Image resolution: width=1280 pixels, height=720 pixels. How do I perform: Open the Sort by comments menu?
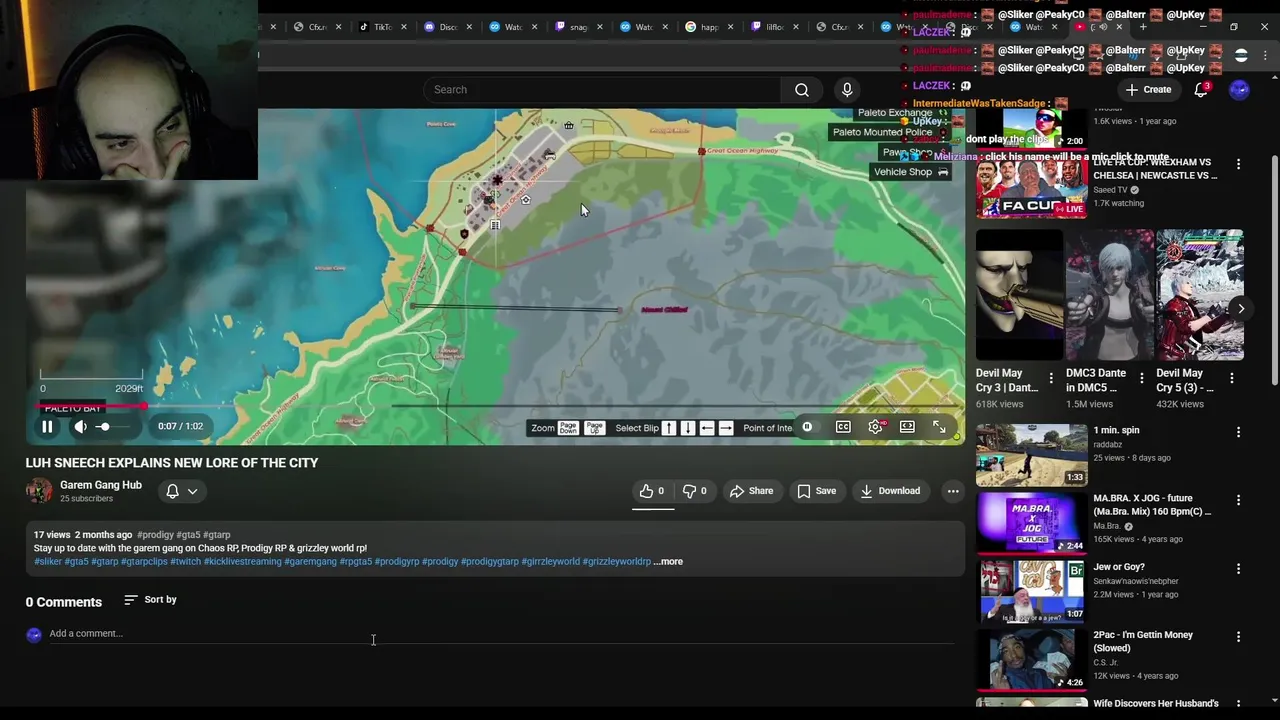click(x=150, y=600)
